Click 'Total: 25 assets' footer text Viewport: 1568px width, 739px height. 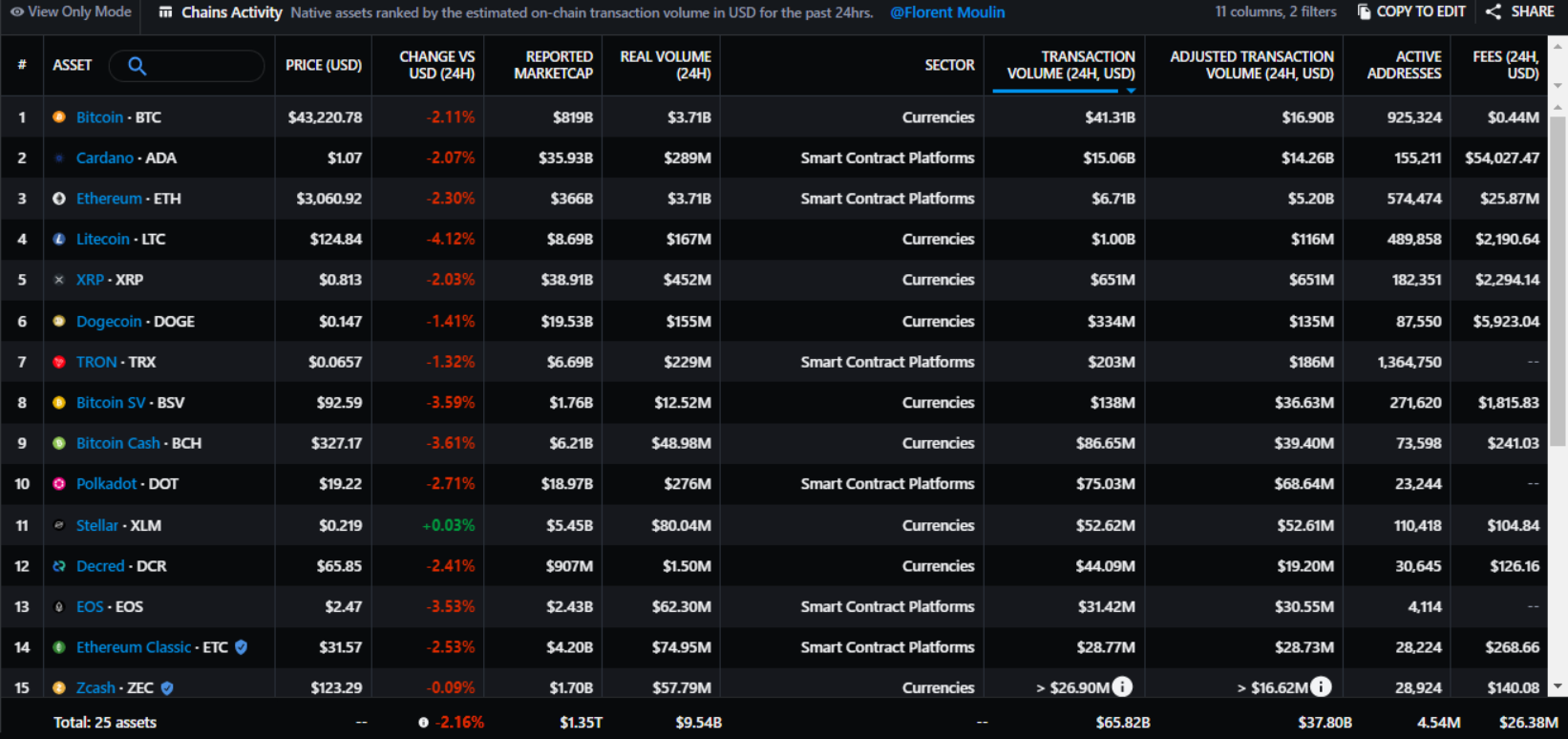pyautogui.click(x=105, y=723)
